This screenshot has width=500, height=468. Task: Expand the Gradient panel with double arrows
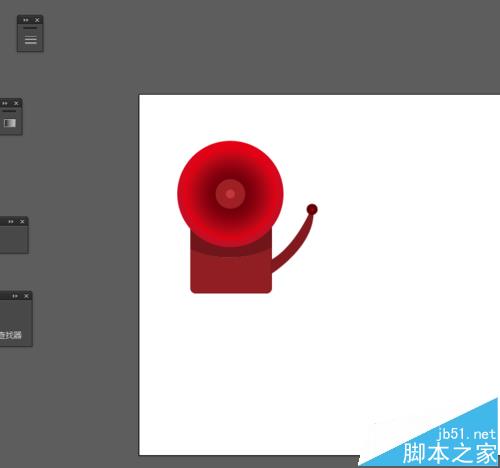[x=5, y=103]
